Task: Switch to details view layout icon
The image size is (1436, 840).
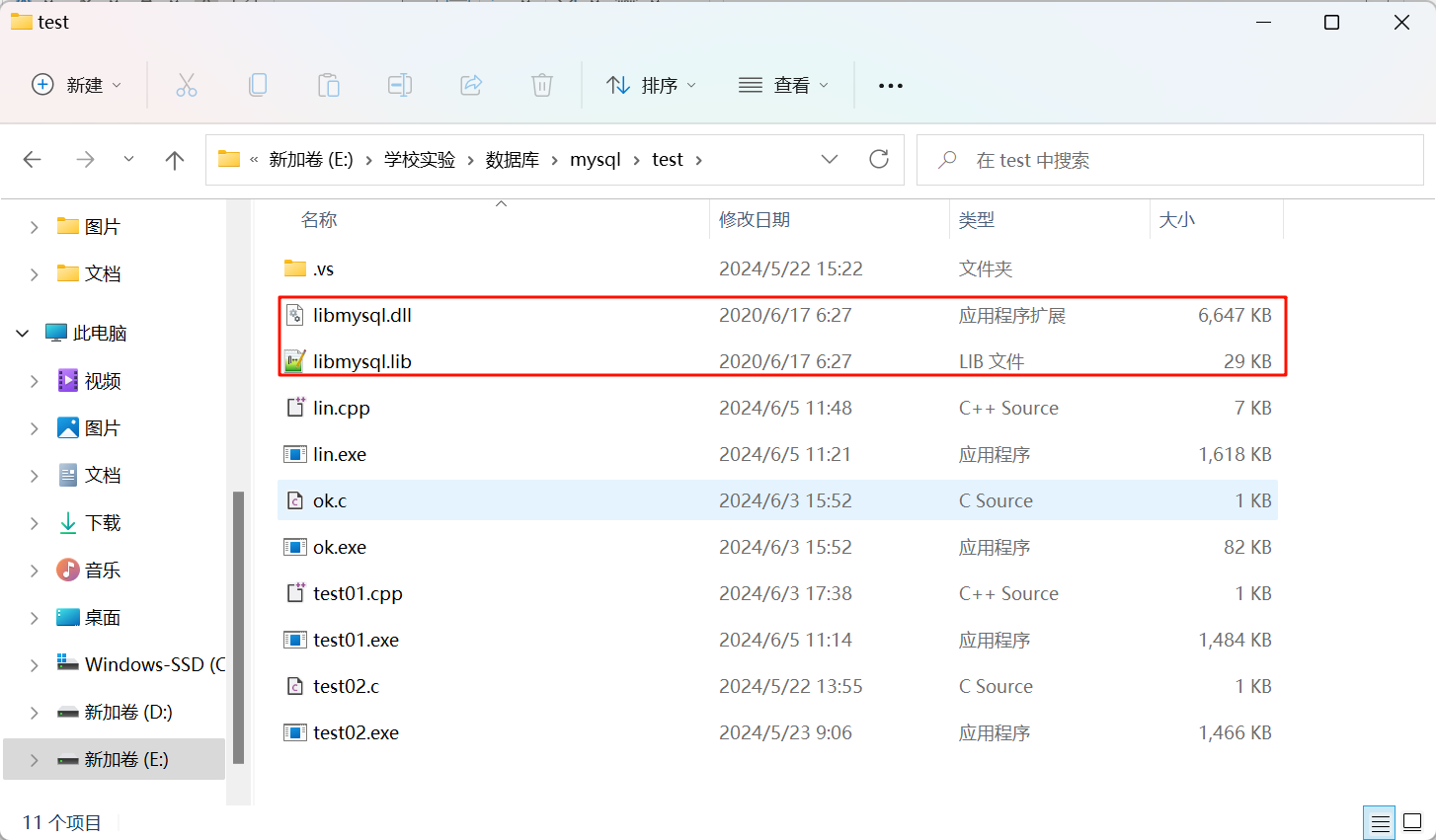Action: point(1380,822)
